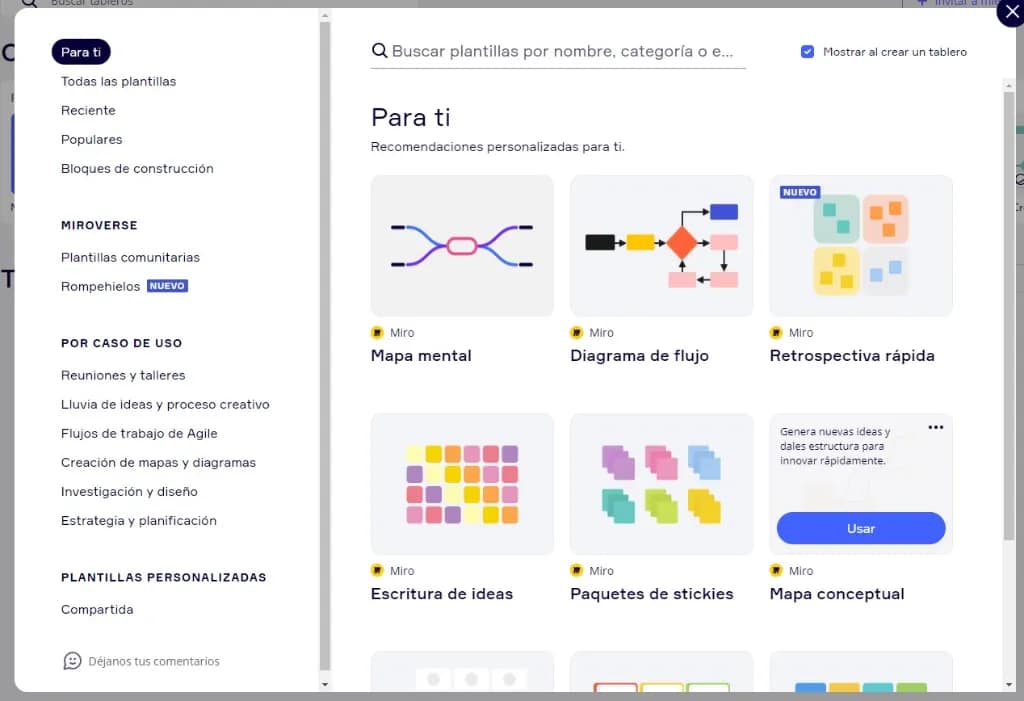Screen dimensions: 1024x701
Task: Click the NUEVO badge on Retrospectiva rápida thumbnail
Action: click(800, 192)
